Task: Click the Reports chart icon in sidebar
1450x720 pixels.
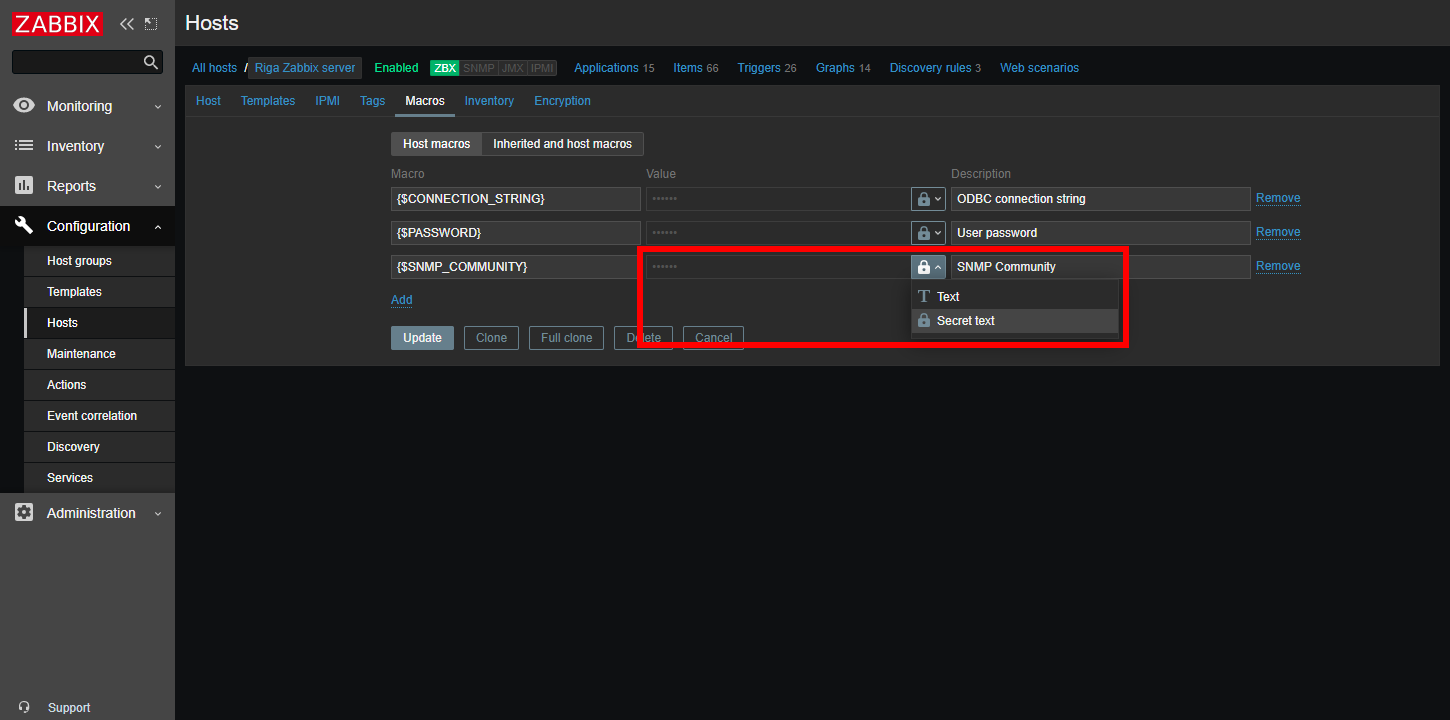Action: (x=23, y=186)
